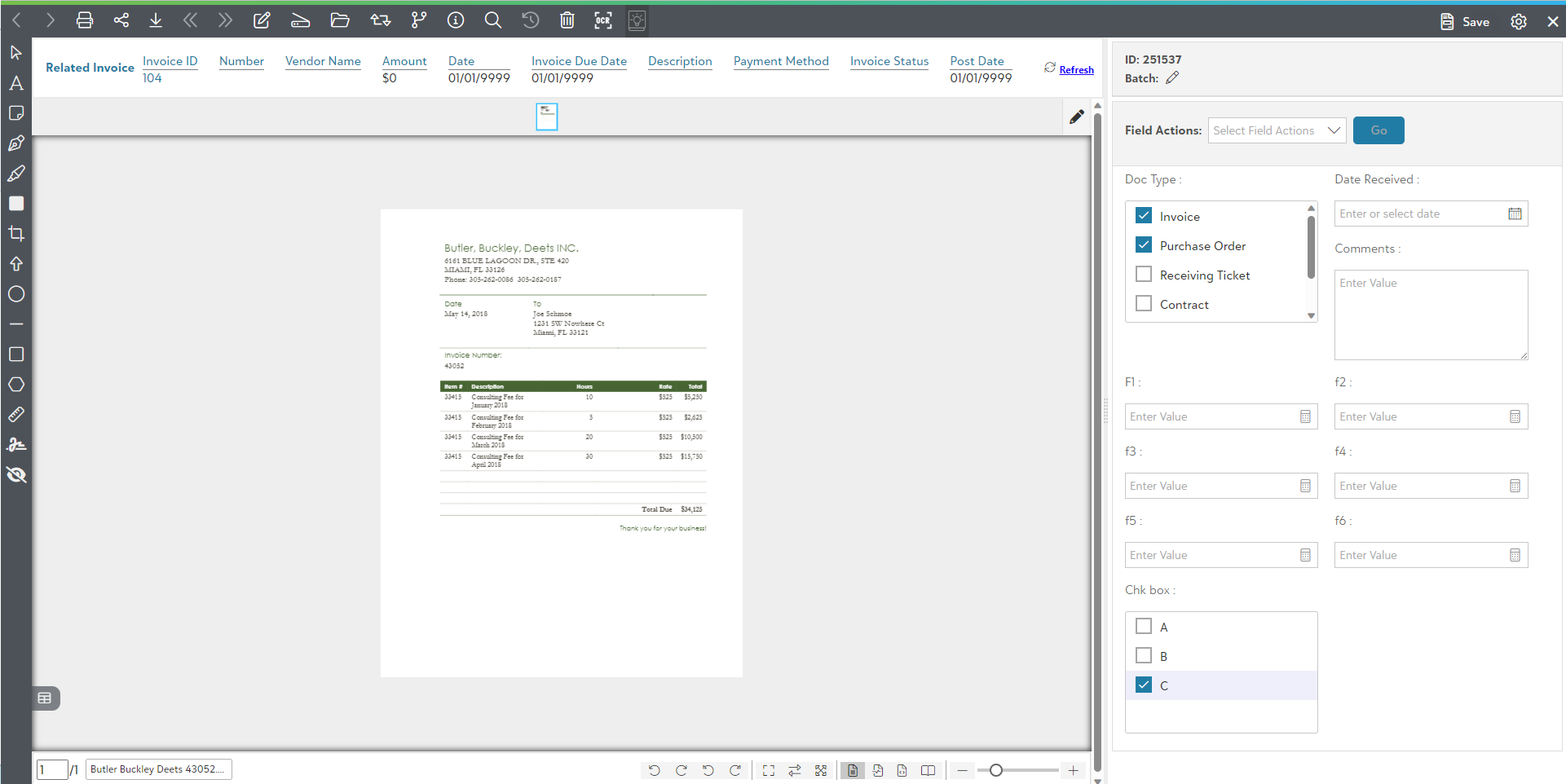The height and width of the screenshot is (784, 1566).
Task: Click the ruler measurement tool
Action: click(16, 415)
